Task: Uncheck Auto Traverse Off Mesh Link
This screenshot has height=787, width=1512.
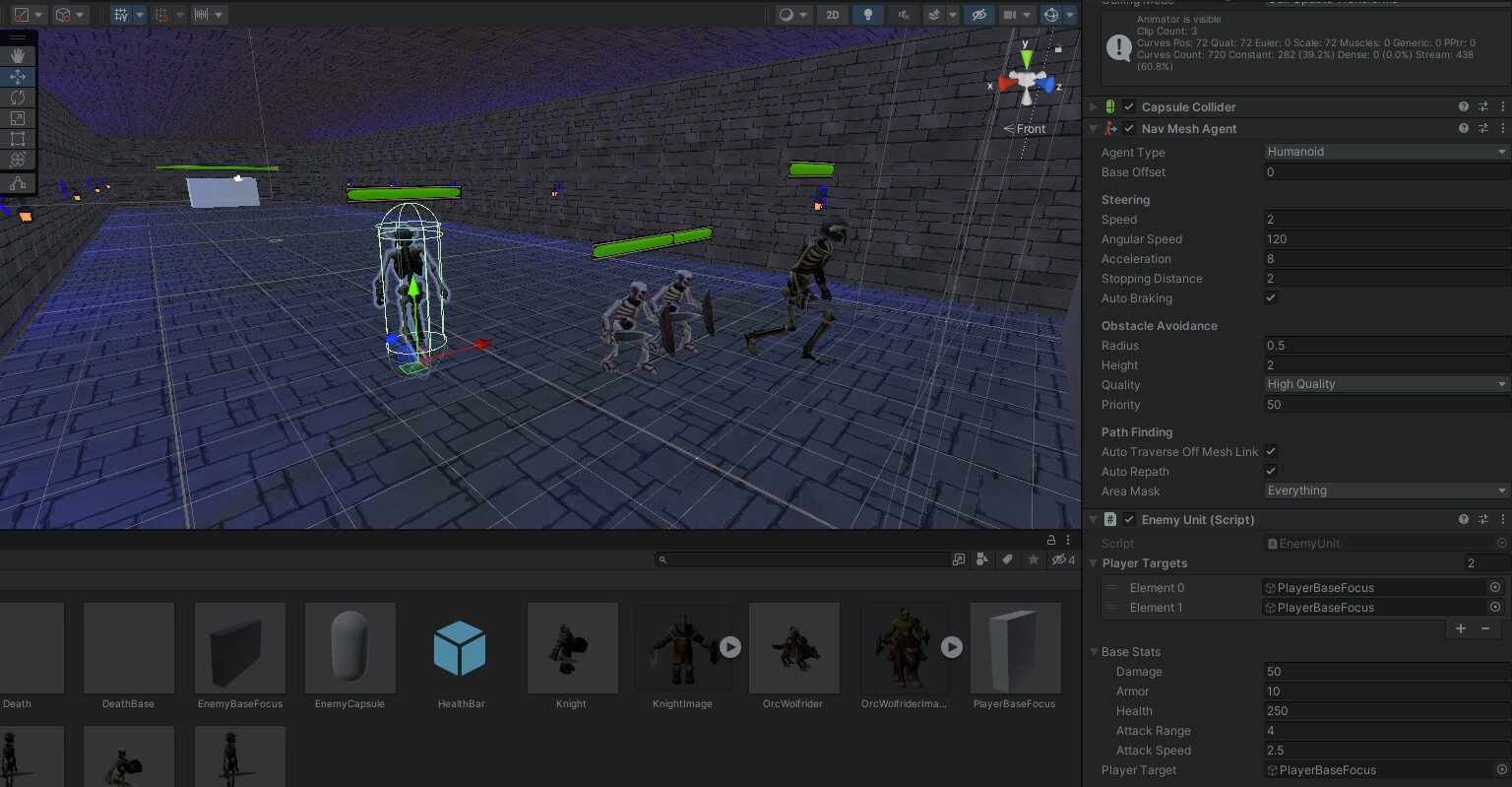Action: [1271, 451]
